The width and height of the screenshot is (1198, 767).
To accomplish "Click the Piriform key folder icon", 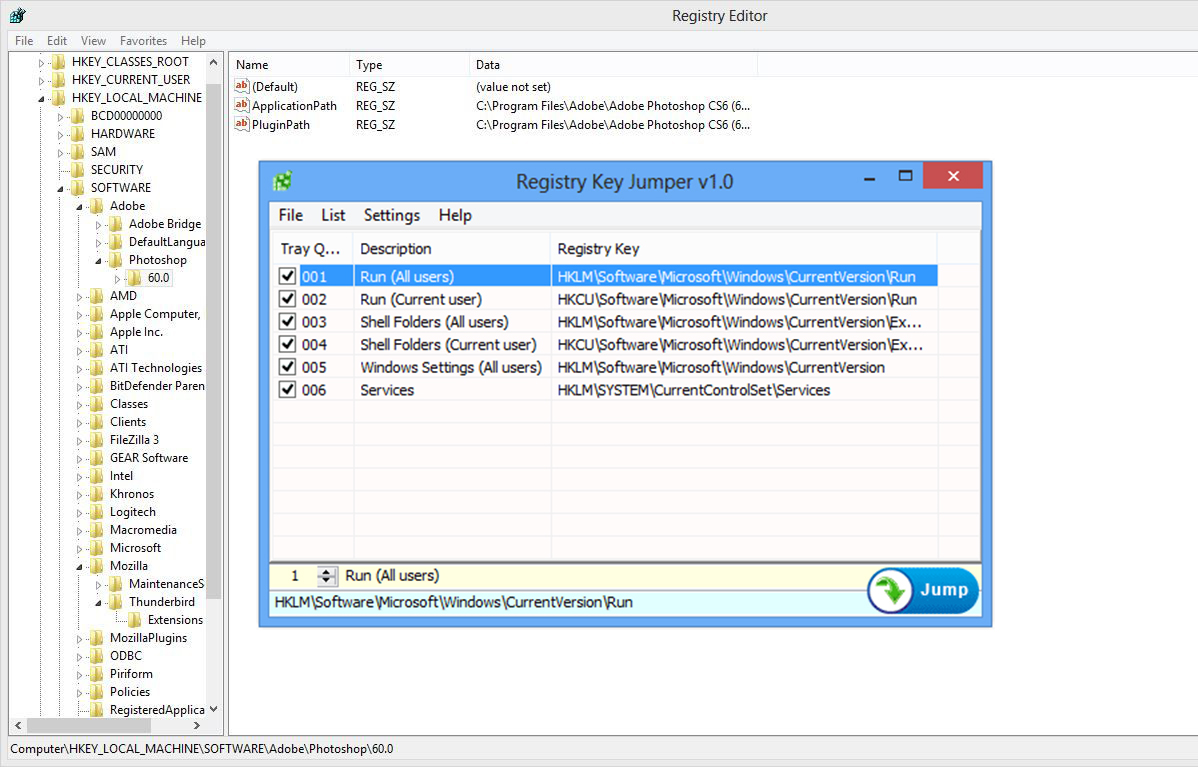I will (97, 674).
